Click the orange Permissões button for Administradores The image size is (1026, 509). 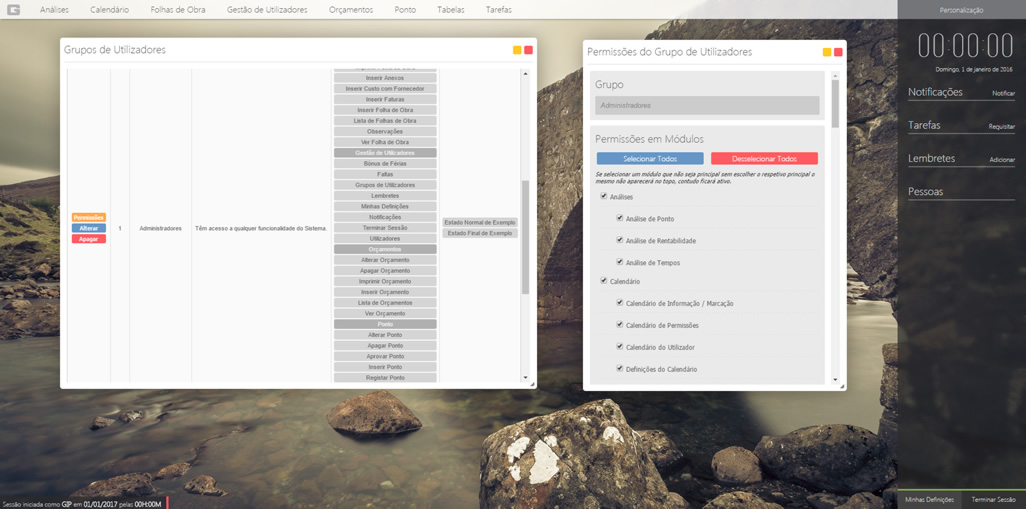click(x=88, y=217)
